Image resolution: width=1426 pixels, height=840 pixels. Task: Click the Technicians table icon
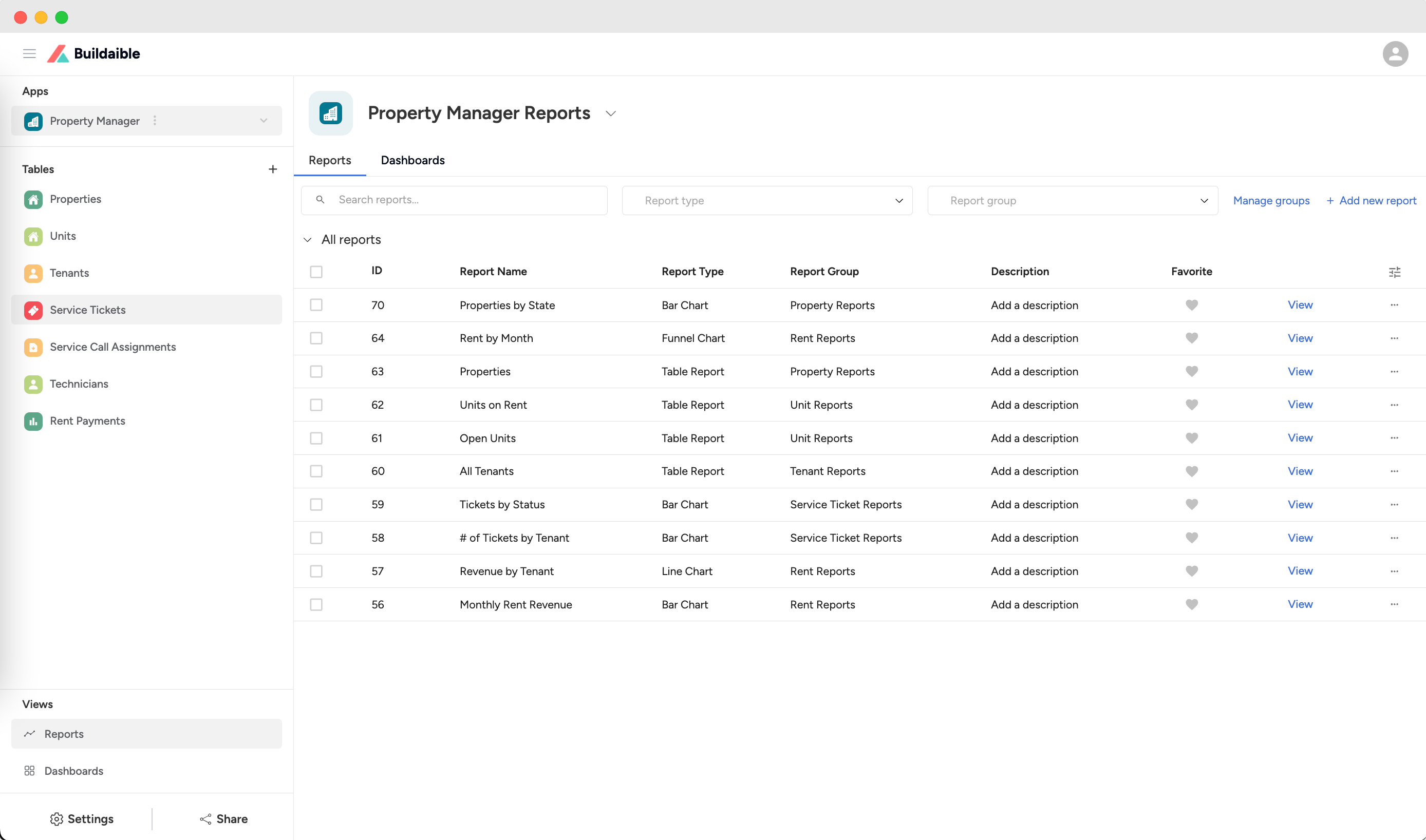coord(33,385)
